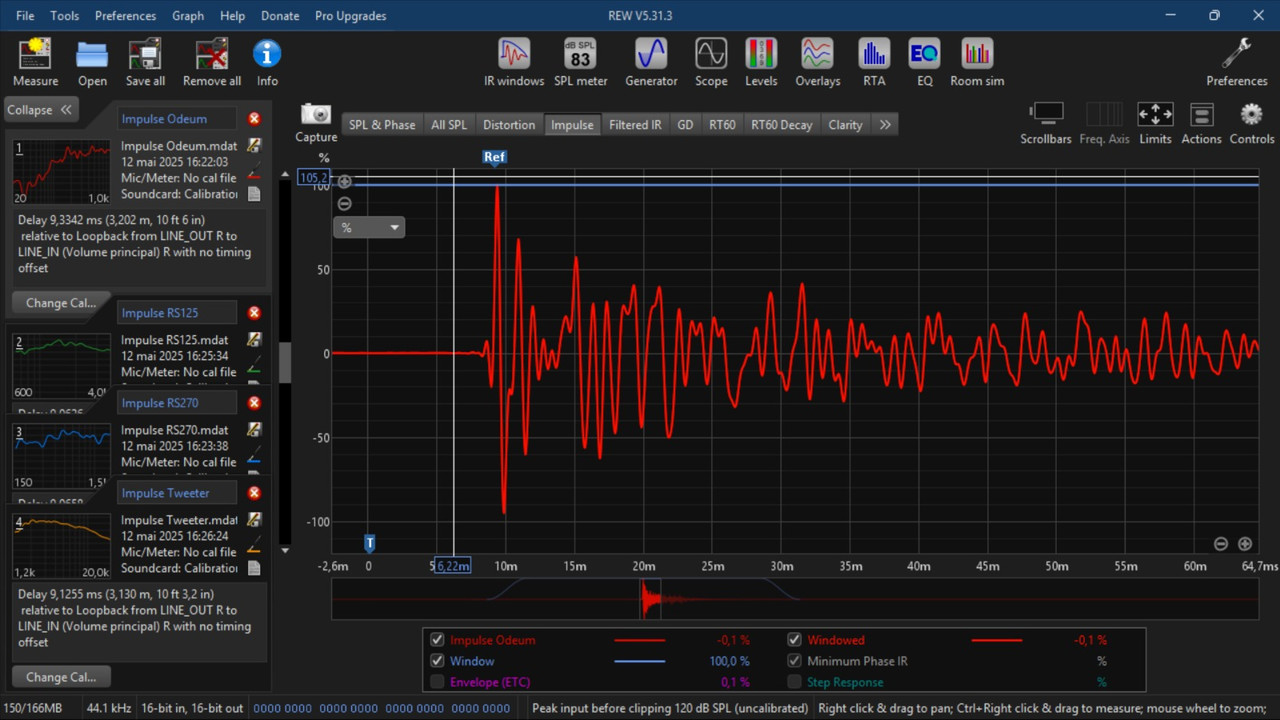The width and height of the screenshot is (1280, 720).
Task: Switch to Distortion tab
Action: [x=509, y=125]
